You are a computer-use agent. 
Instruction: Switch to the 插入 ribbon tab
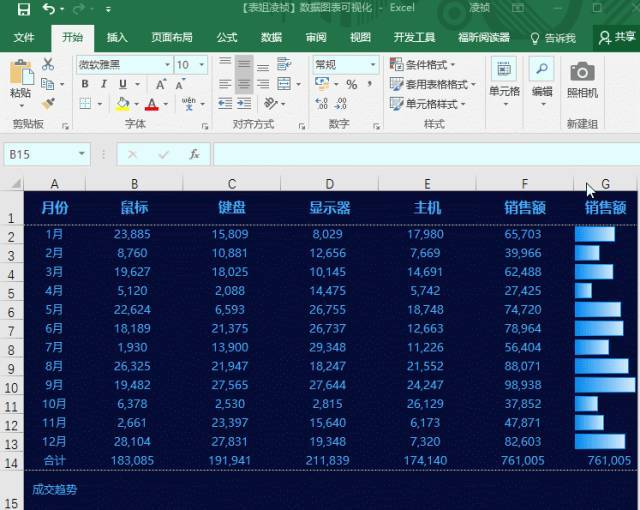point(117,38)
